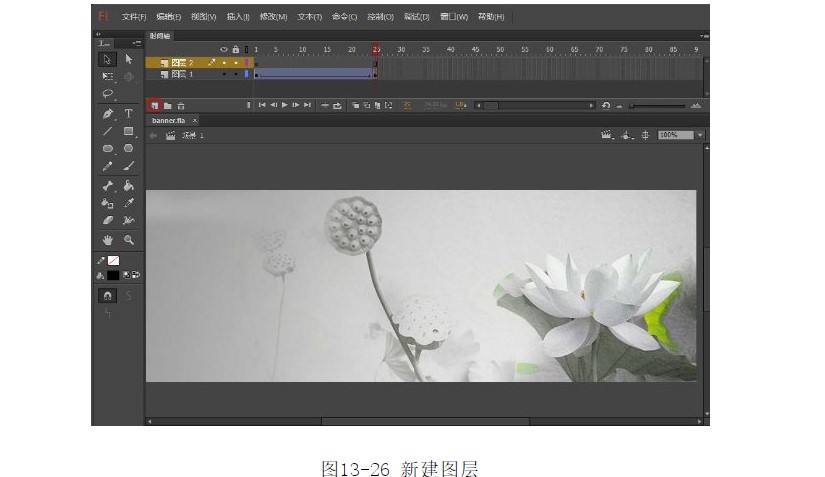Toggle visibility dot of layer 图层 1
Screen dimensions: 825x477
point(224,74)
